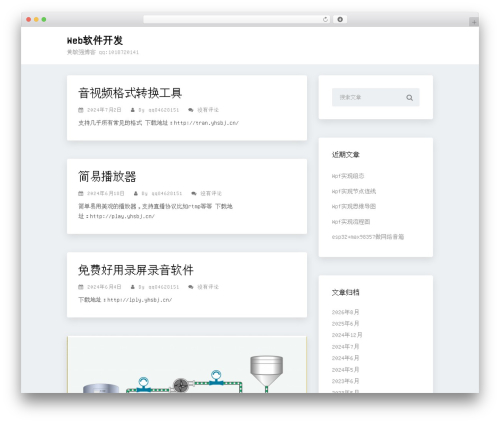Open the 简易播放器 post title
500x423 pixels.
click(x=107, y=176)
